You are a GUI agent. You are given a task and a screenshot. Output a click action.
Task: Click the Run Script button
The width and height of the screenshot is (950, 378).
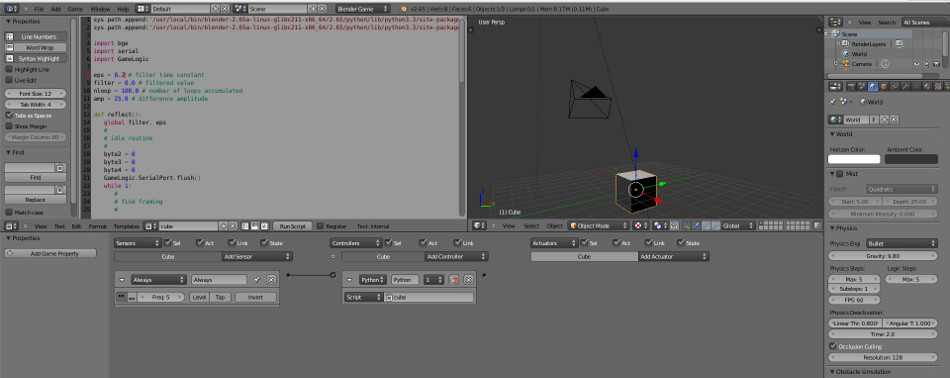pyautogui.click(x=293, y=225)
